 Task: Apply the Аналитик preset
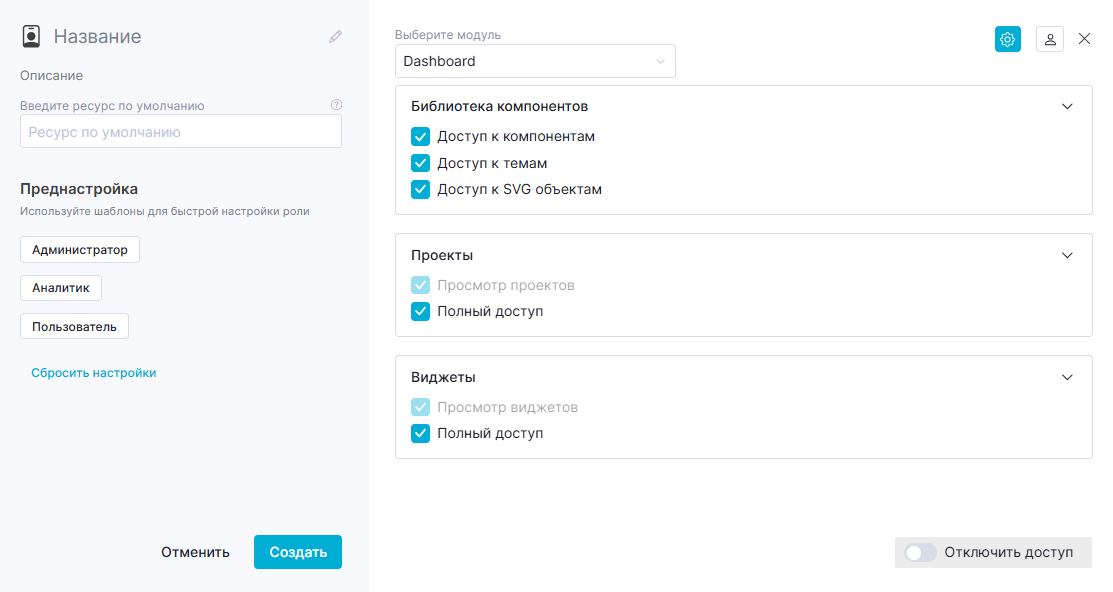pos(61,288)
